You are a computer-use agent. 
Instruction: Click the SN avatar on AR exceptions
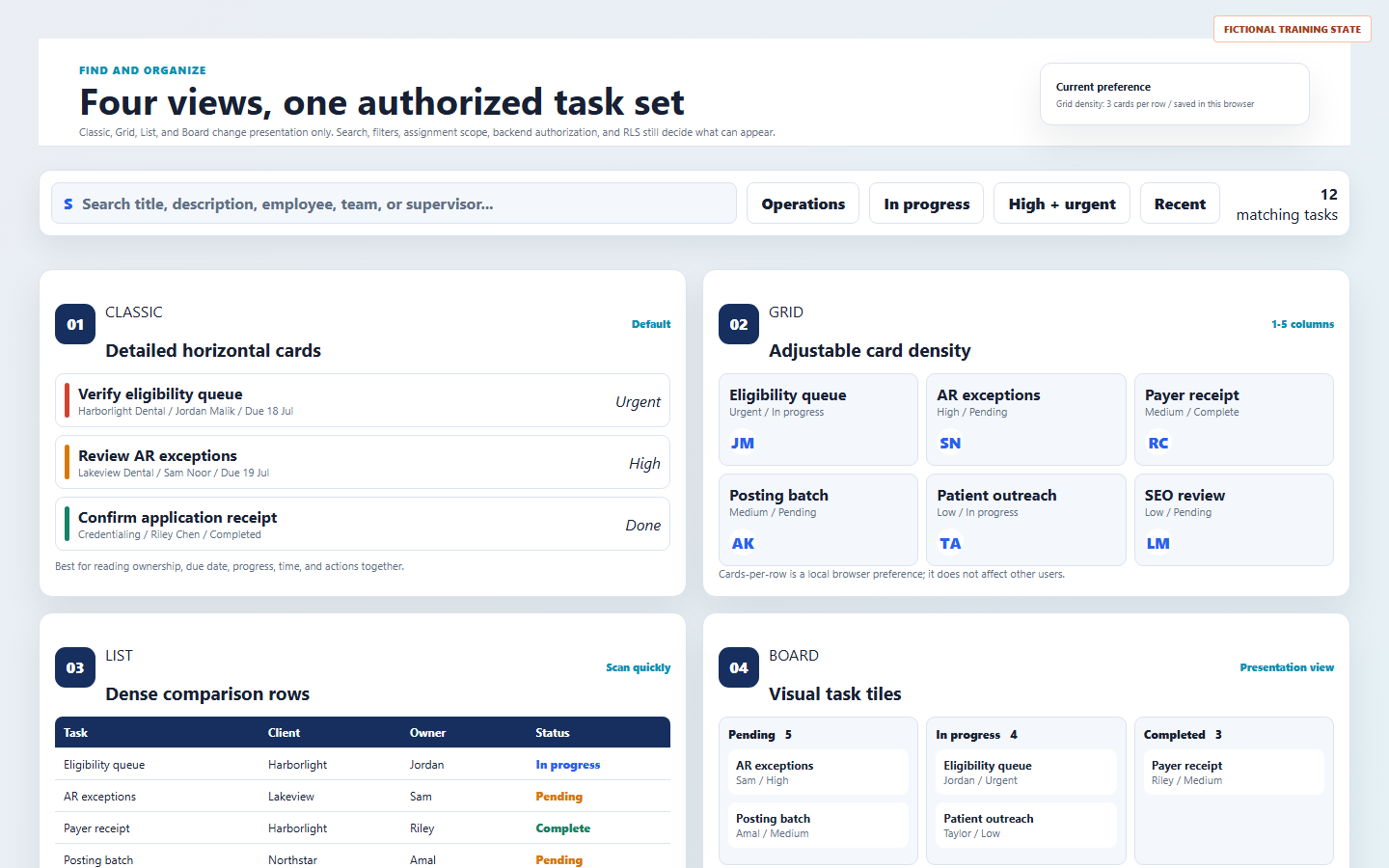pos(950,444)
